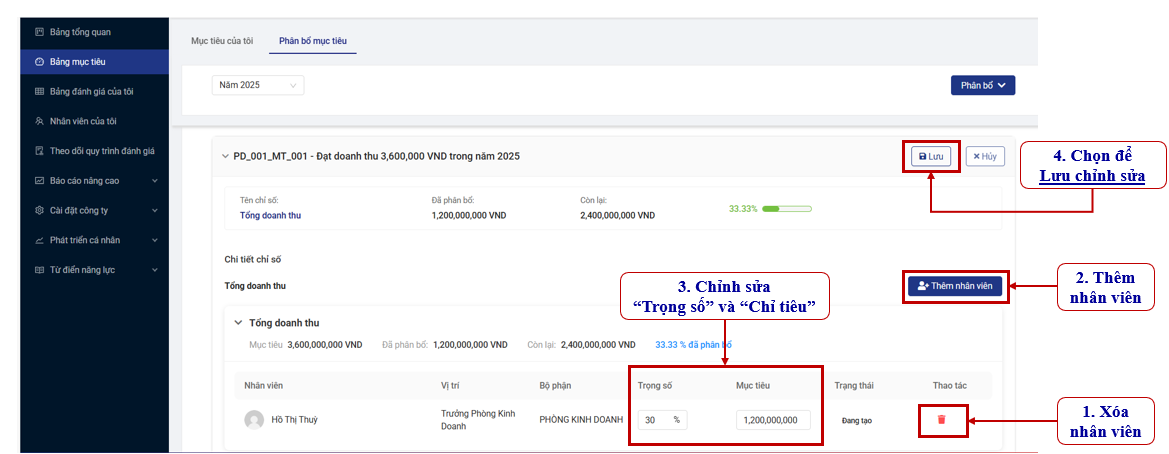Click the Lưu save button
The height and width of the screenshot is (454, 1169).
(930, 156)
